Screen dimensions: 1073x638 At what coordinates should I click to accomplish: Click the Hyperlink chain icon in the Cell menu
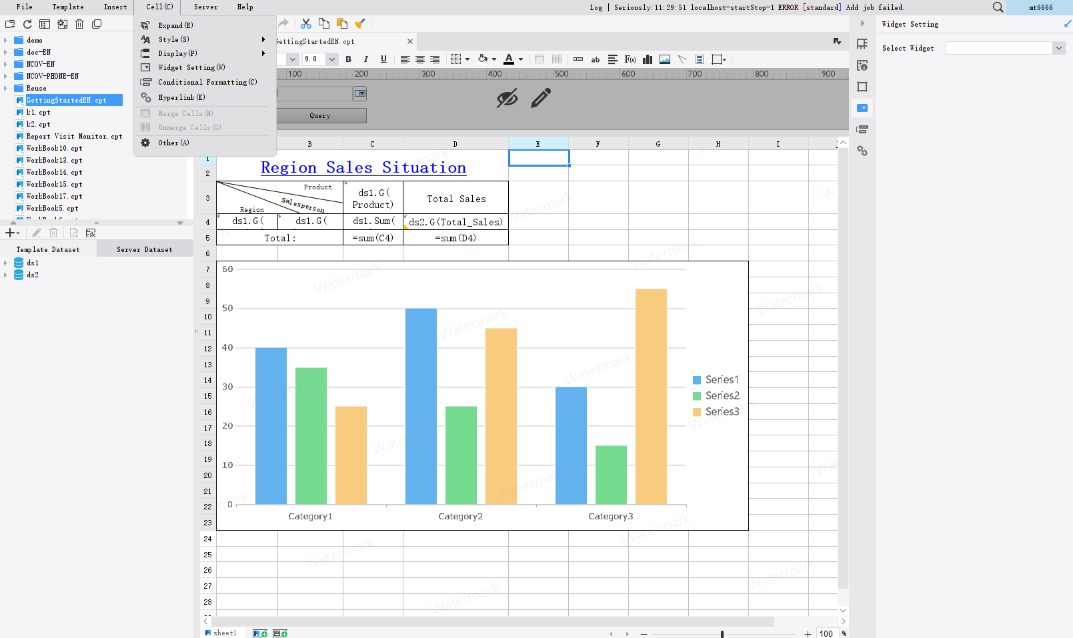(145, 97)
